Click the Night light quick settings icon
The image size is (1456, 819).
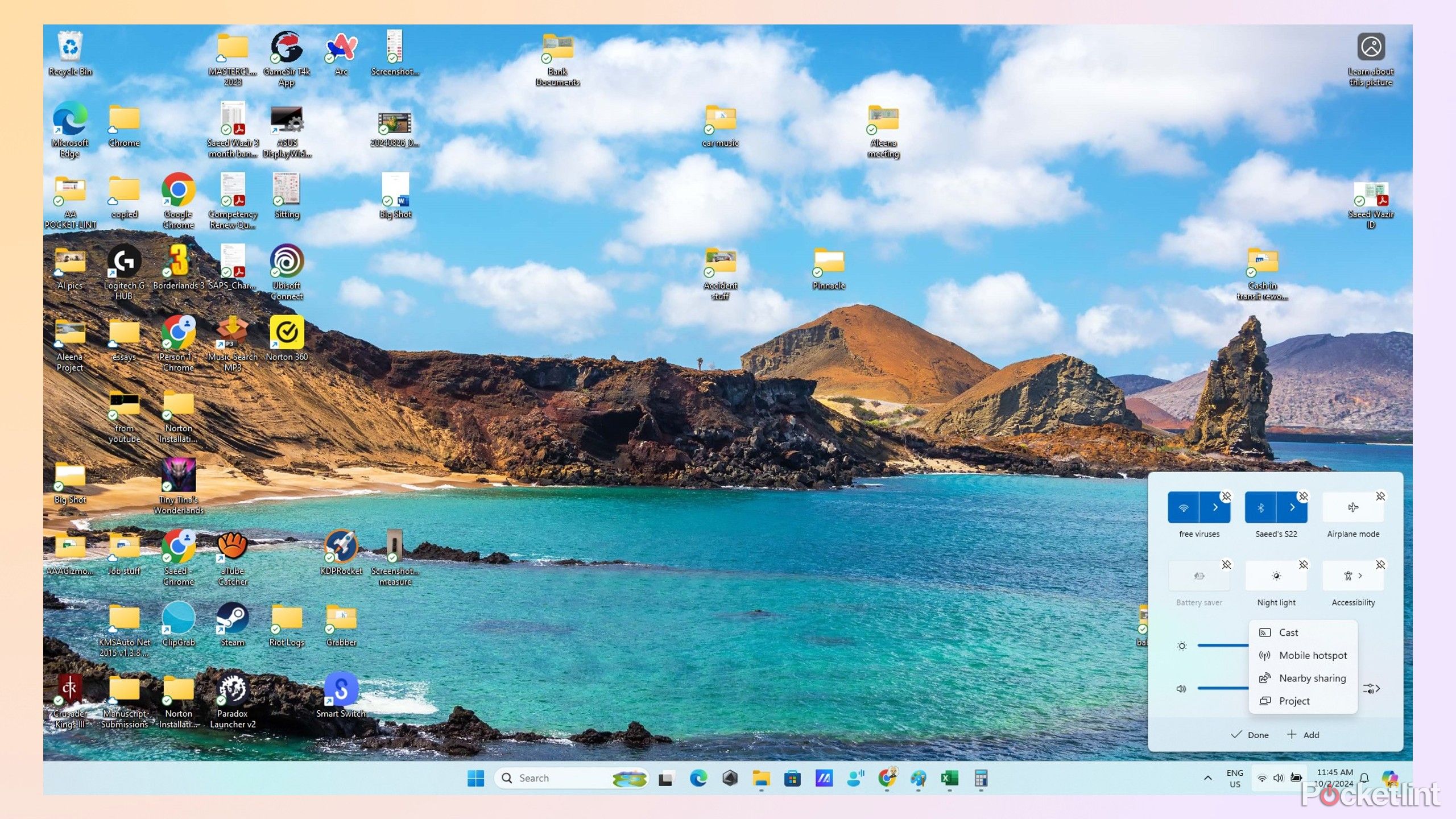[x=1276, y=577]
